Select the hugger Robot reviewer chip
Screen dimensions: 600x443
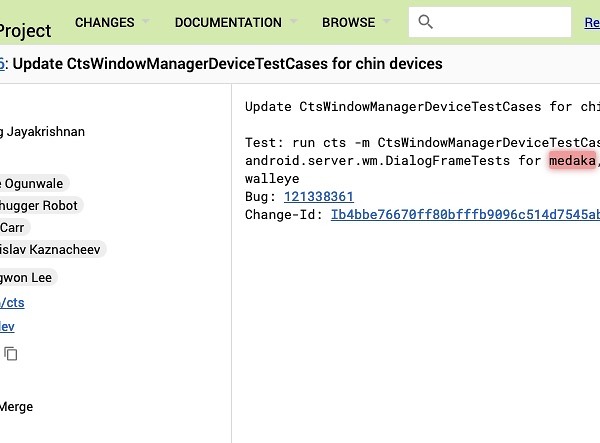[40, 205]
